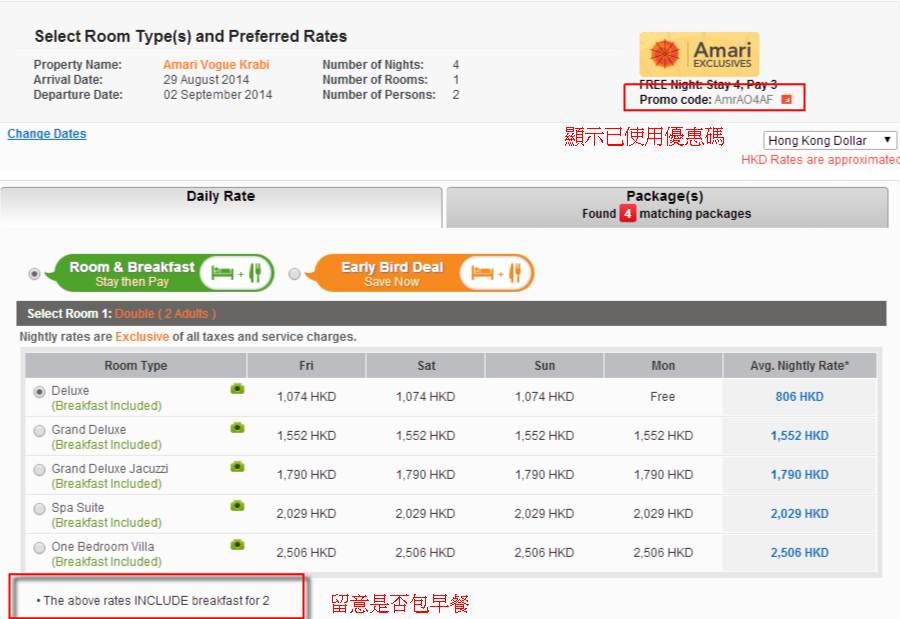Open photo icon for One Bedroom Villa
900x619 pixels.
(x=237, y=545)
